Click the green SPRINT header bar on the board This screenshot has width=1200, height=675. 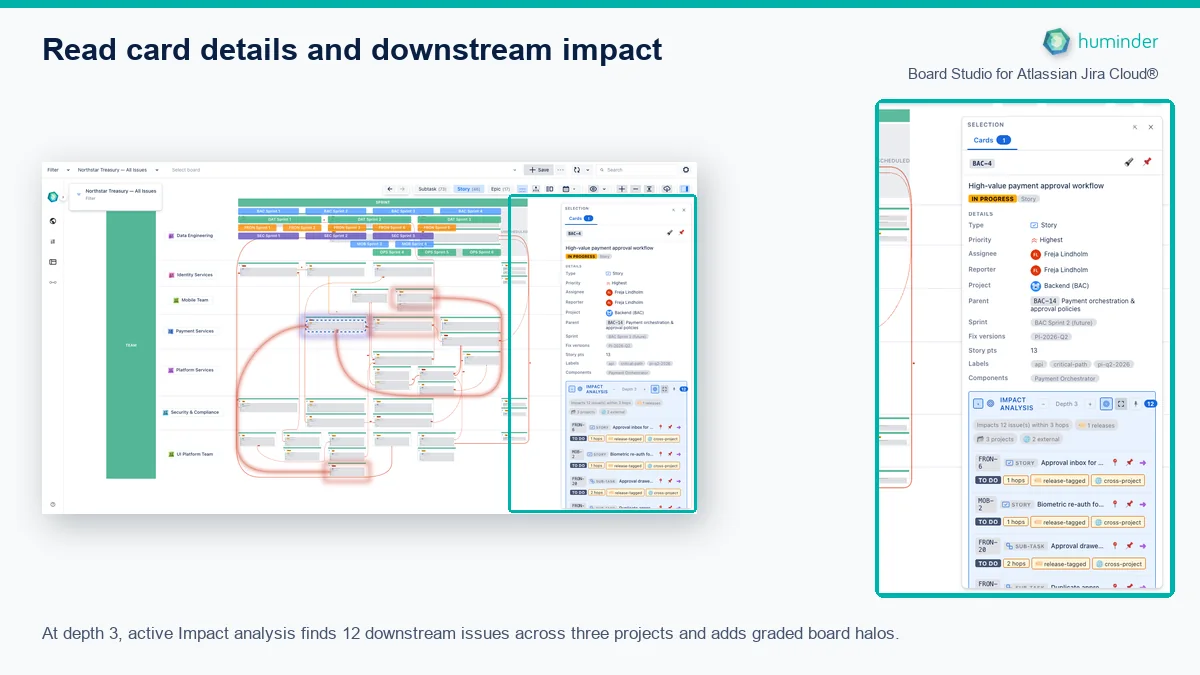click(x=383, y=202)
